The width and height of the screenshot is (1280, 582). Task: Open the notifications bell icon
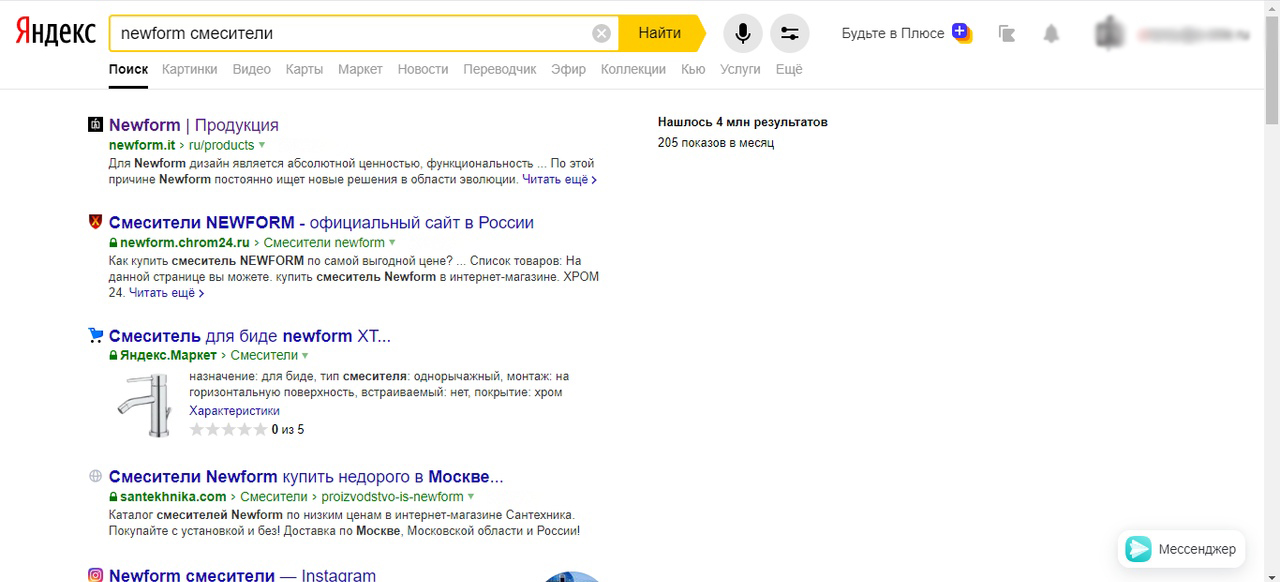pyautogui.click(x=1051, y=34)
